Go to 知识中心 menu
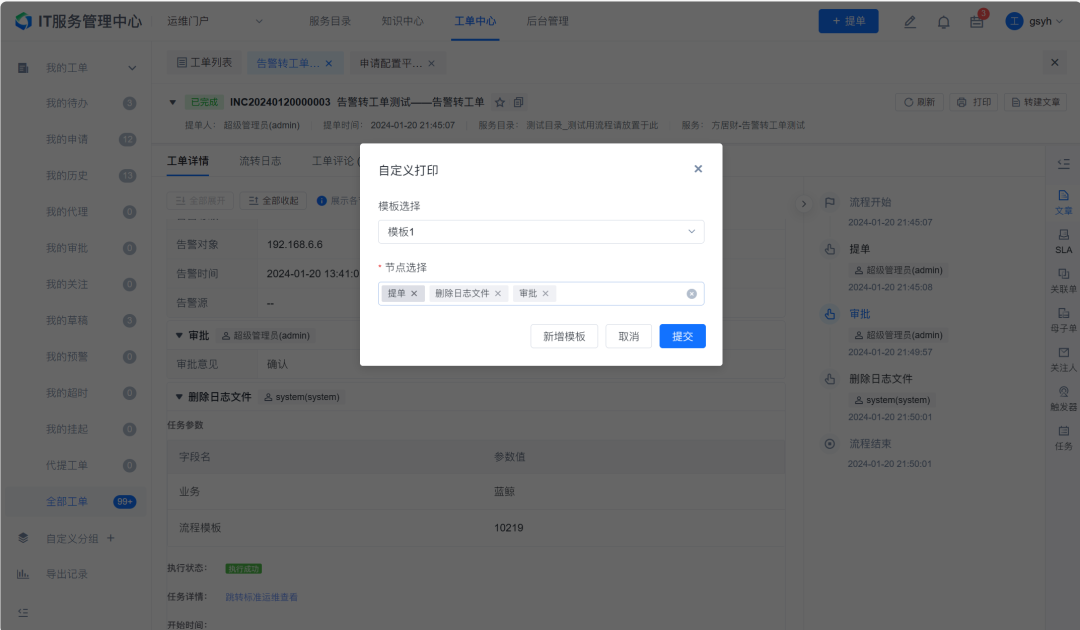Viewport: 1080px width, 630px height. [402, 21]
